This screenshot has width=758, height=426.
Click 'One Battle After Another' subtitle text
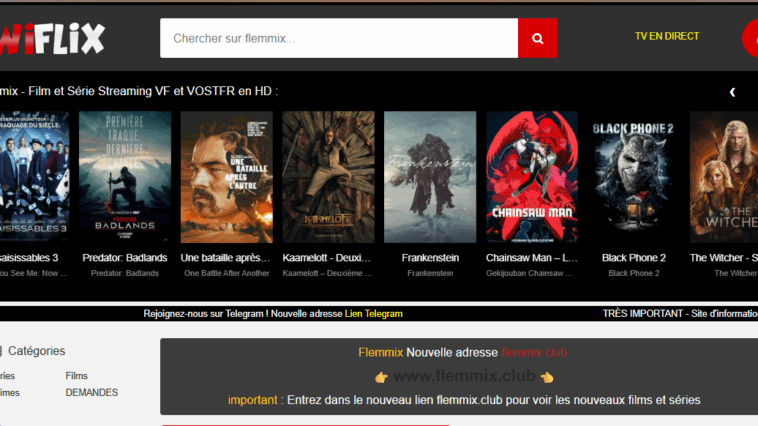227,273
